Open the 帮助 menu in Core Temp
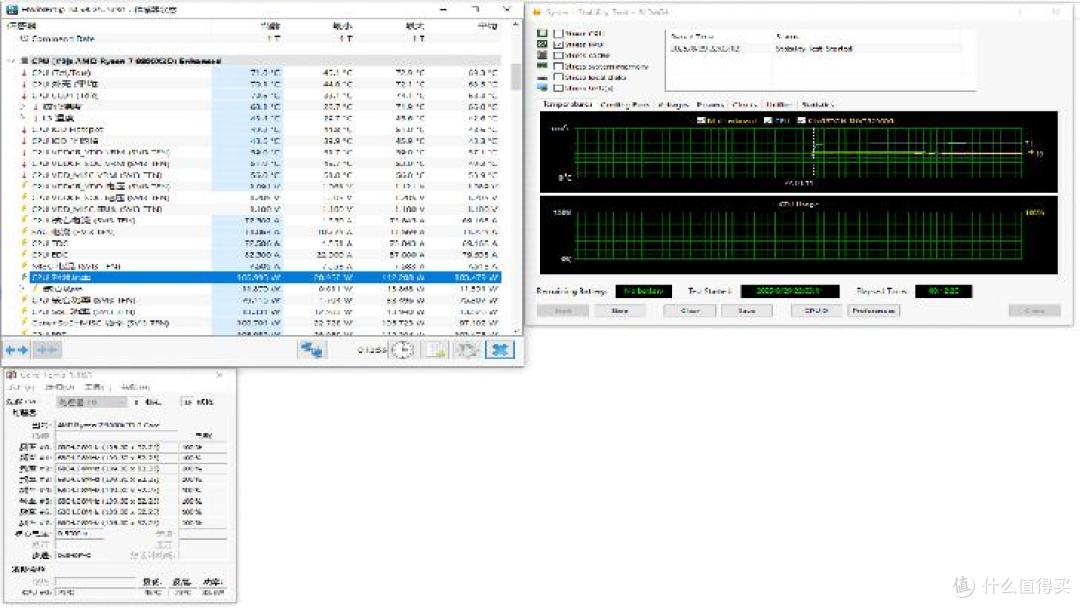 click(x=135, y=387)
